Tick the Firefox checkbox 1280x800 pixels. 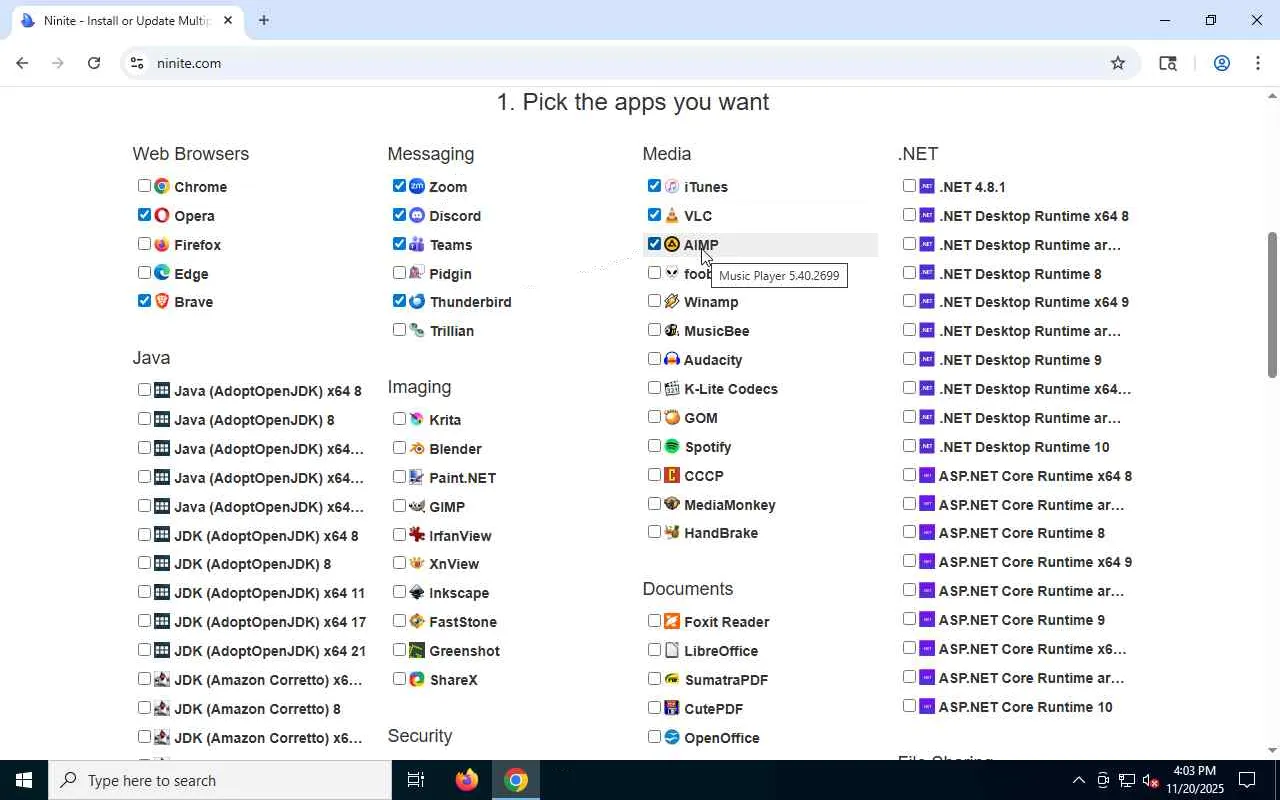pos(144,244)
